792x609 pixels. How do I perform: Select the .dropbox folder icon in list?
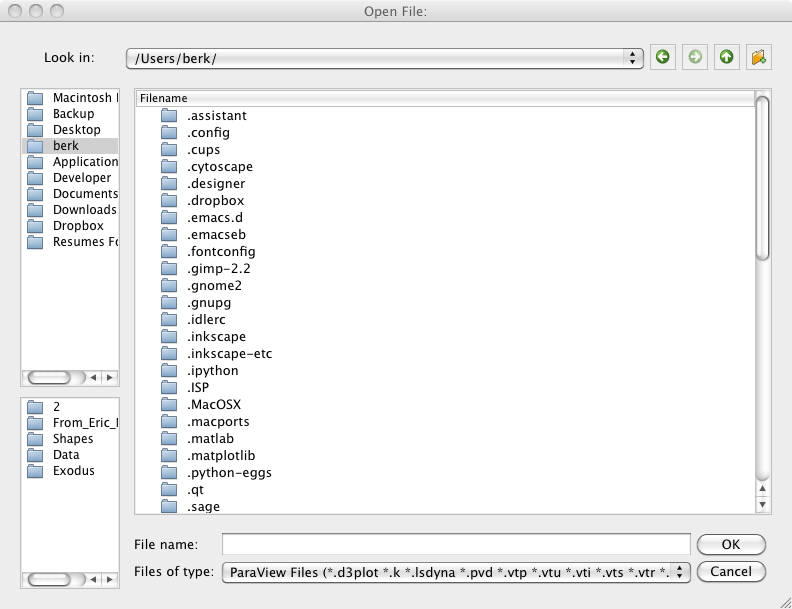[x=169, y=201]
